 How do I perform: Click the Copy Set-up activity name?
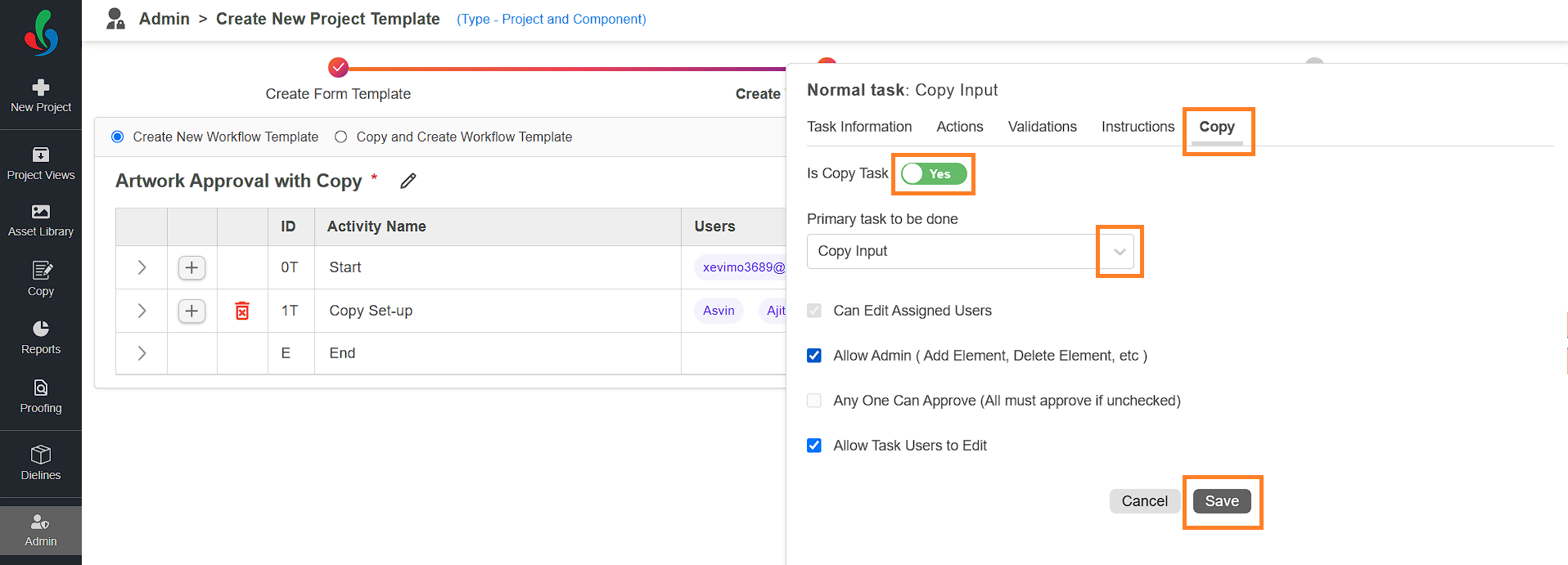(371, 311)
